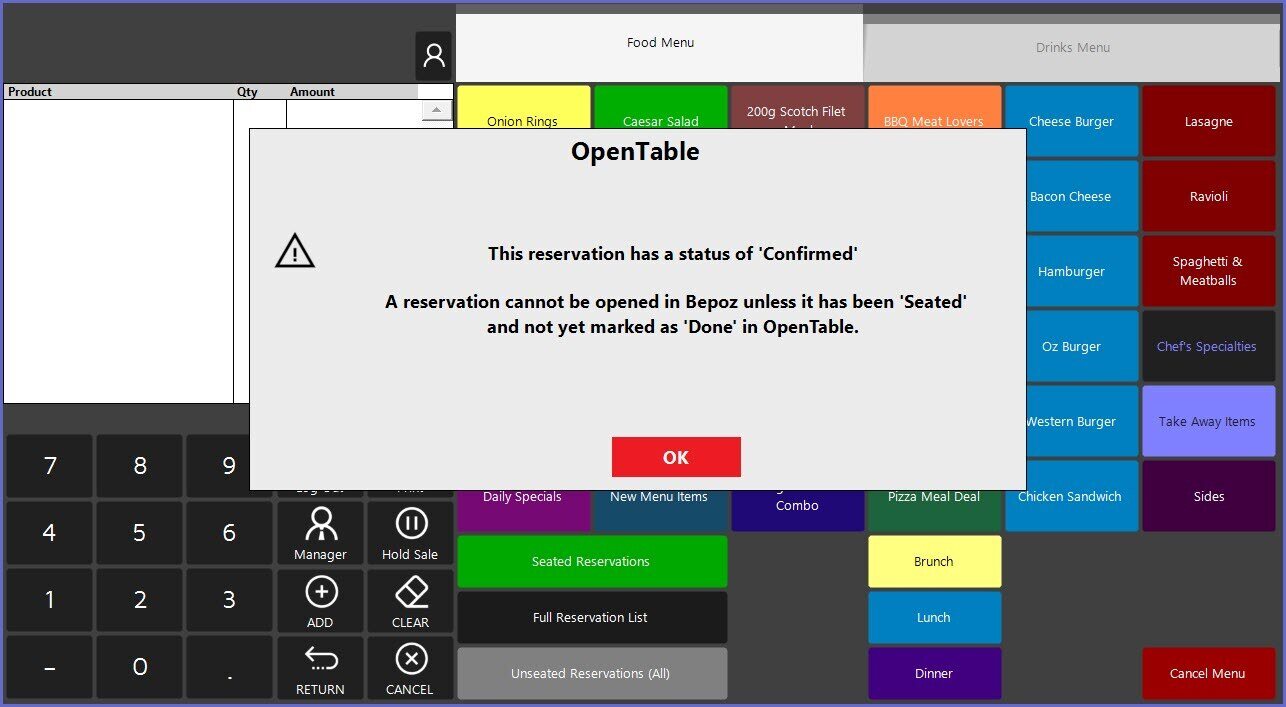Screen dimensions: 1286x707
Task: Select Onion Rings
Action: click(523, 108)
